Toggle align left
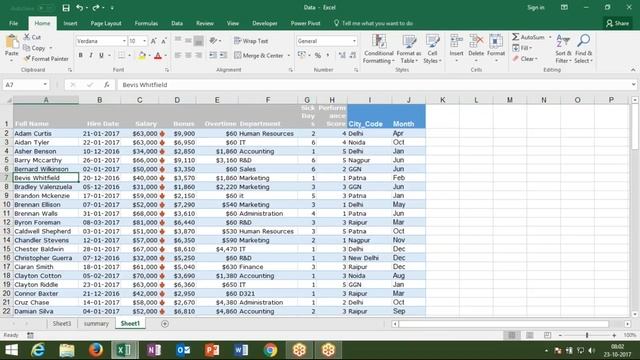Viewport: 640px width, 360px height. (178, 55)
